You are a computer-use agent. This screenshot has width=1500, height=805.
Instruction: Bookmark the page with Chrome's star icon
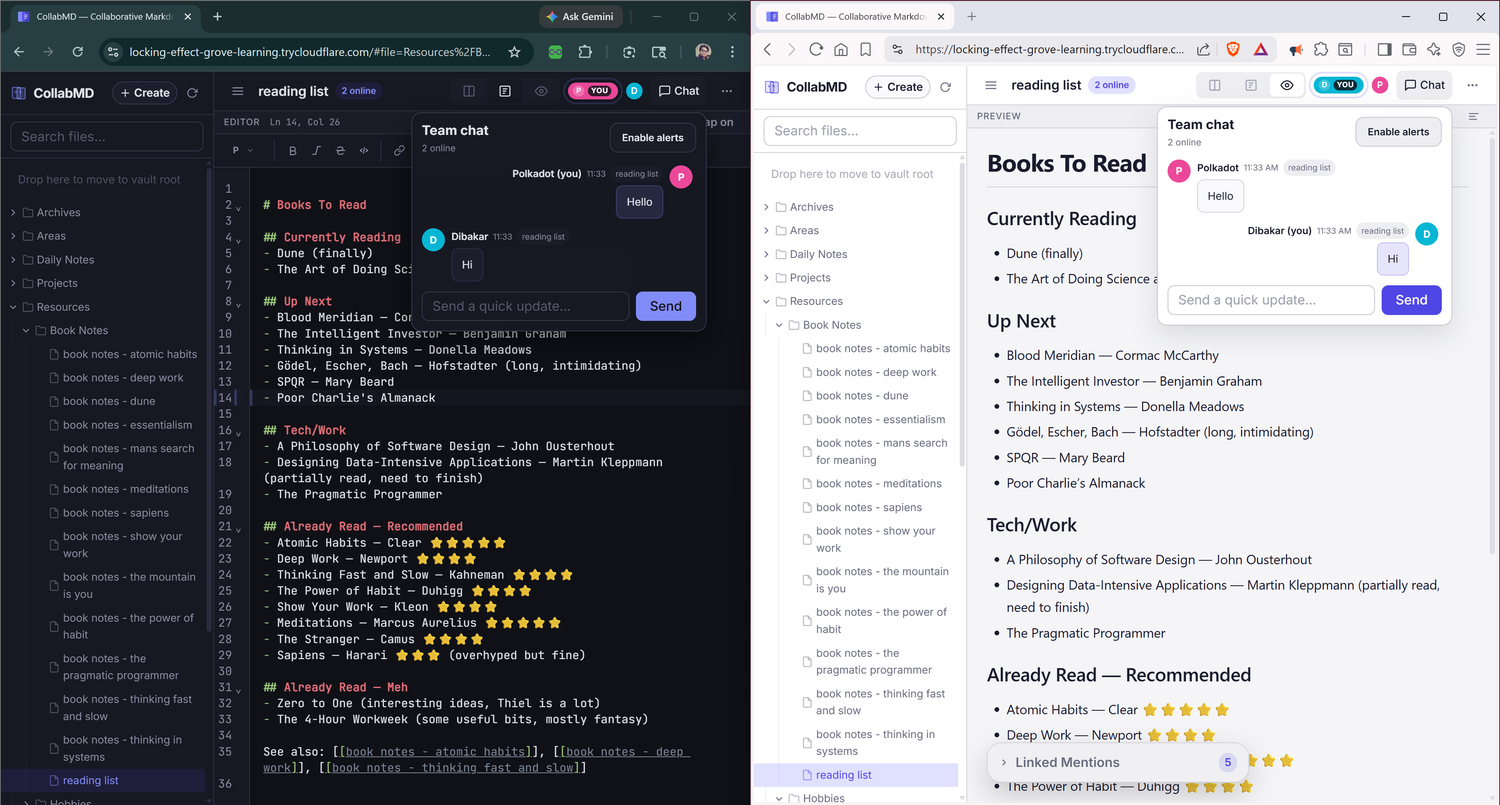point(514,52)
